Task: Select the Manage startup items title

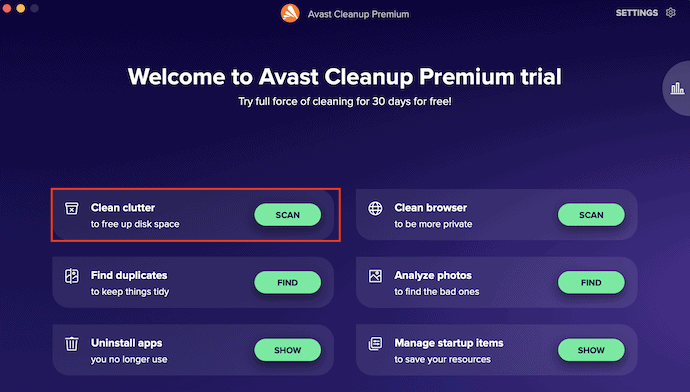Action: [449, 343]
